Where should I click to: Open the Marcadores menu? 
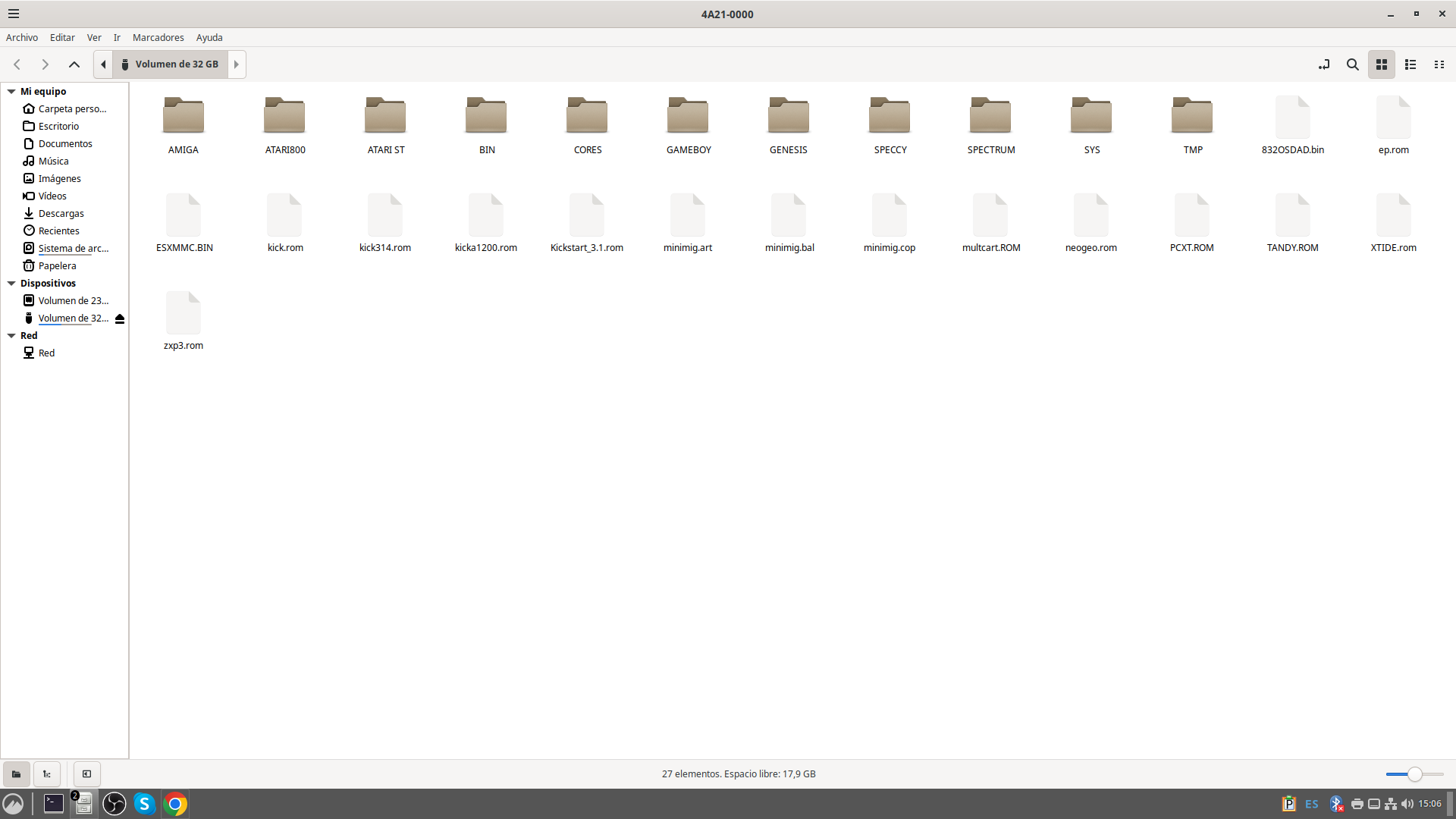point(158,37)
